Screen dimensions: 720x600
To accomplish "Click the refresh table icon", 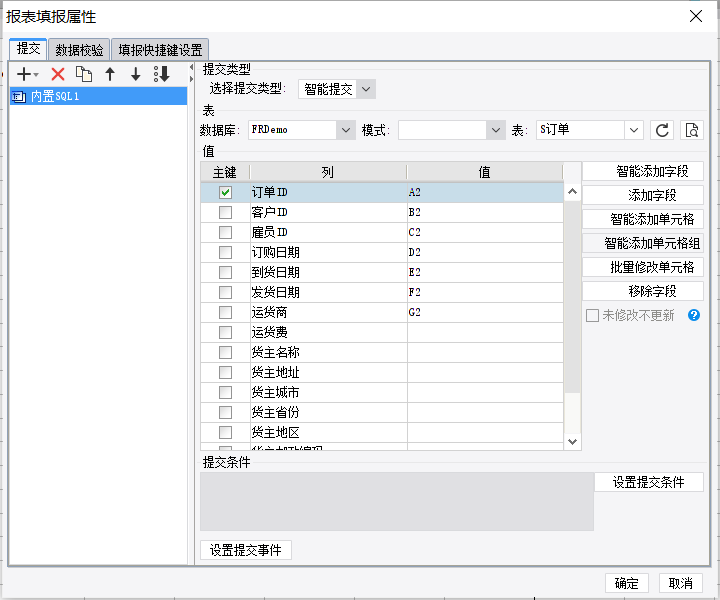I will tap(662, 130).
